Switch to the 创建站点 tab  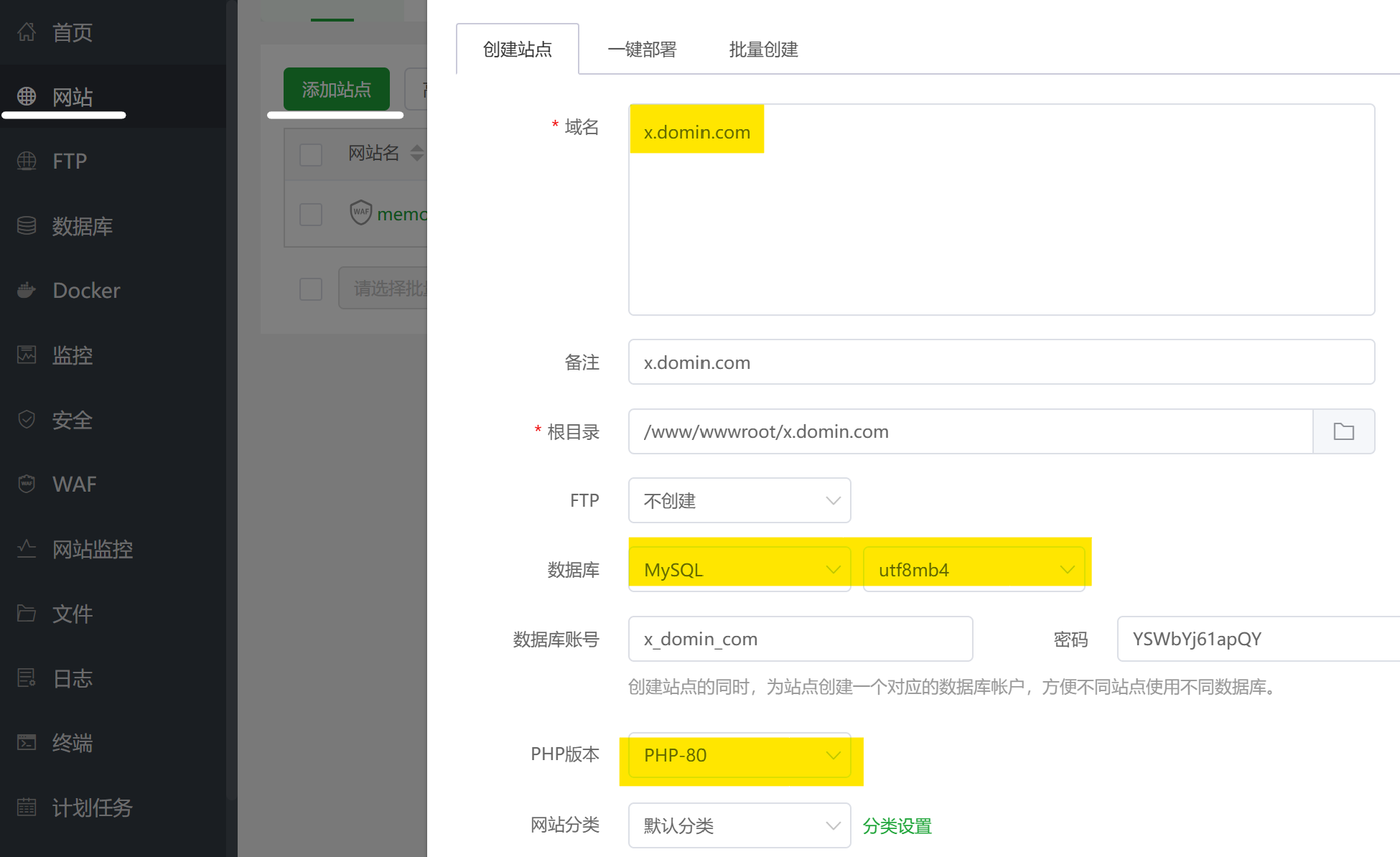click(x=518, y=49)
